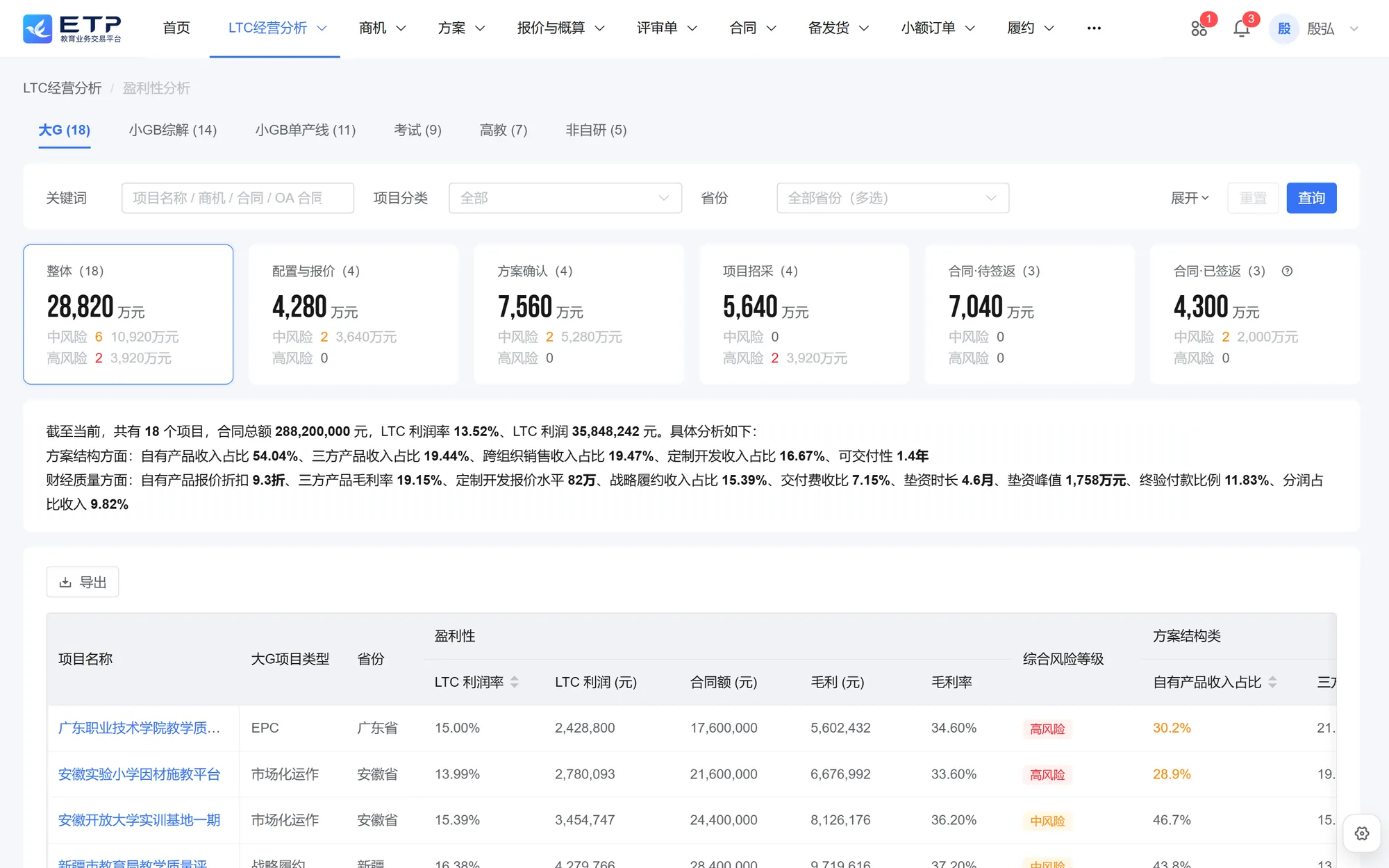The image size is (1389, 868).
Task: Click the 导出 export button
Action: (x=83, y=582)
